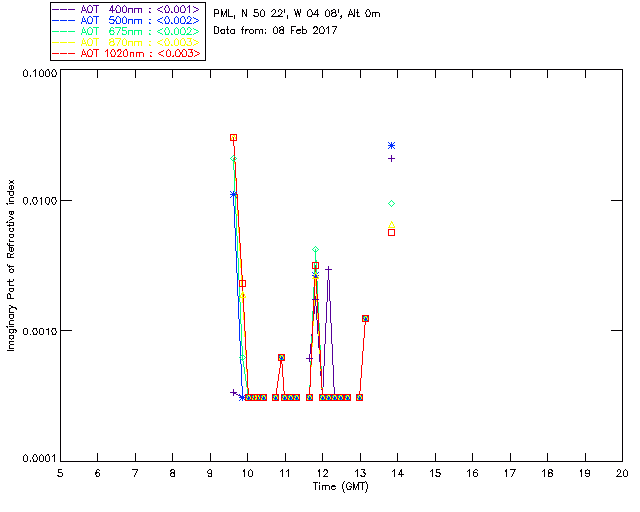
Task: Click the AOT 400nm legend entry
Action: (126, 9)
